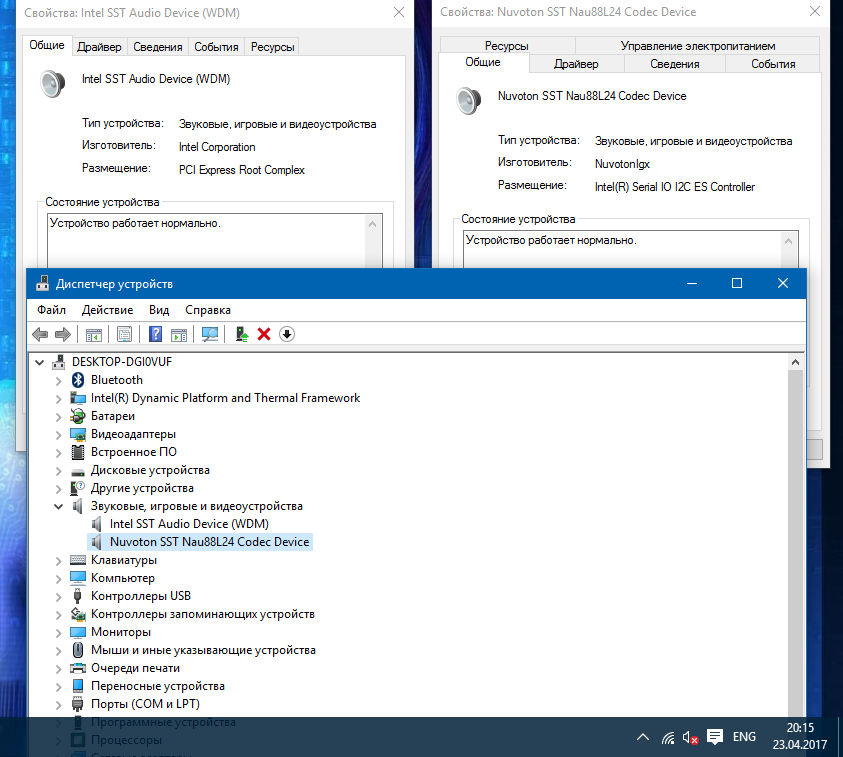Open the Файл menu
This screenshot has width=843, height=757.
51,310
